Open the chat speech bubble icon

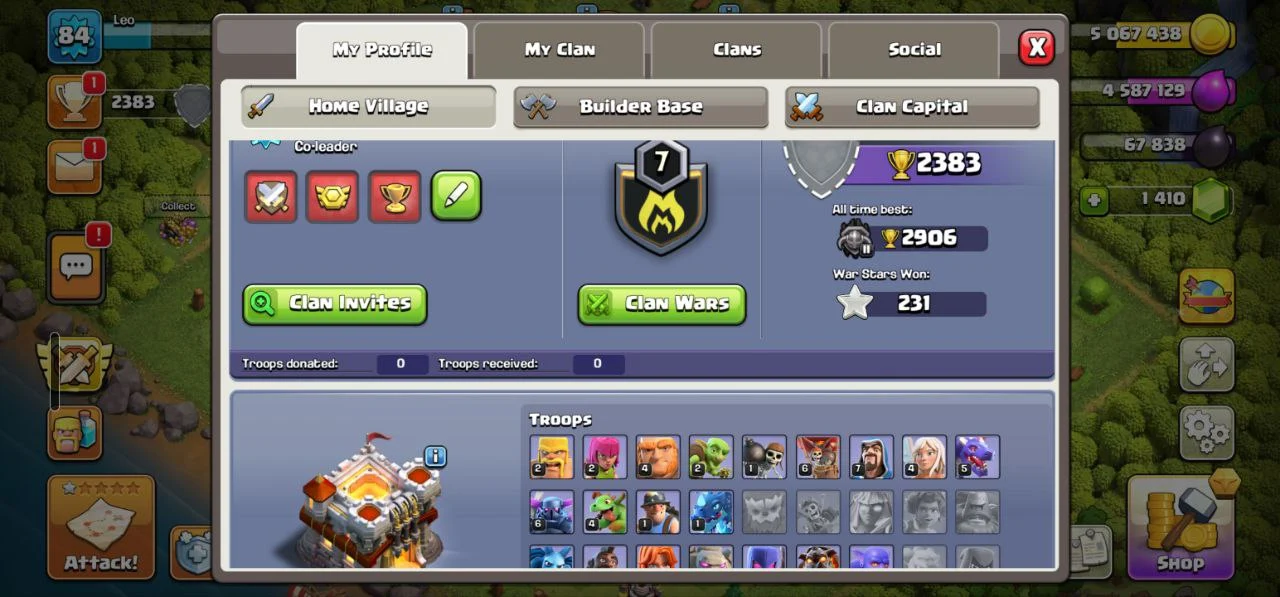[76, 267]
